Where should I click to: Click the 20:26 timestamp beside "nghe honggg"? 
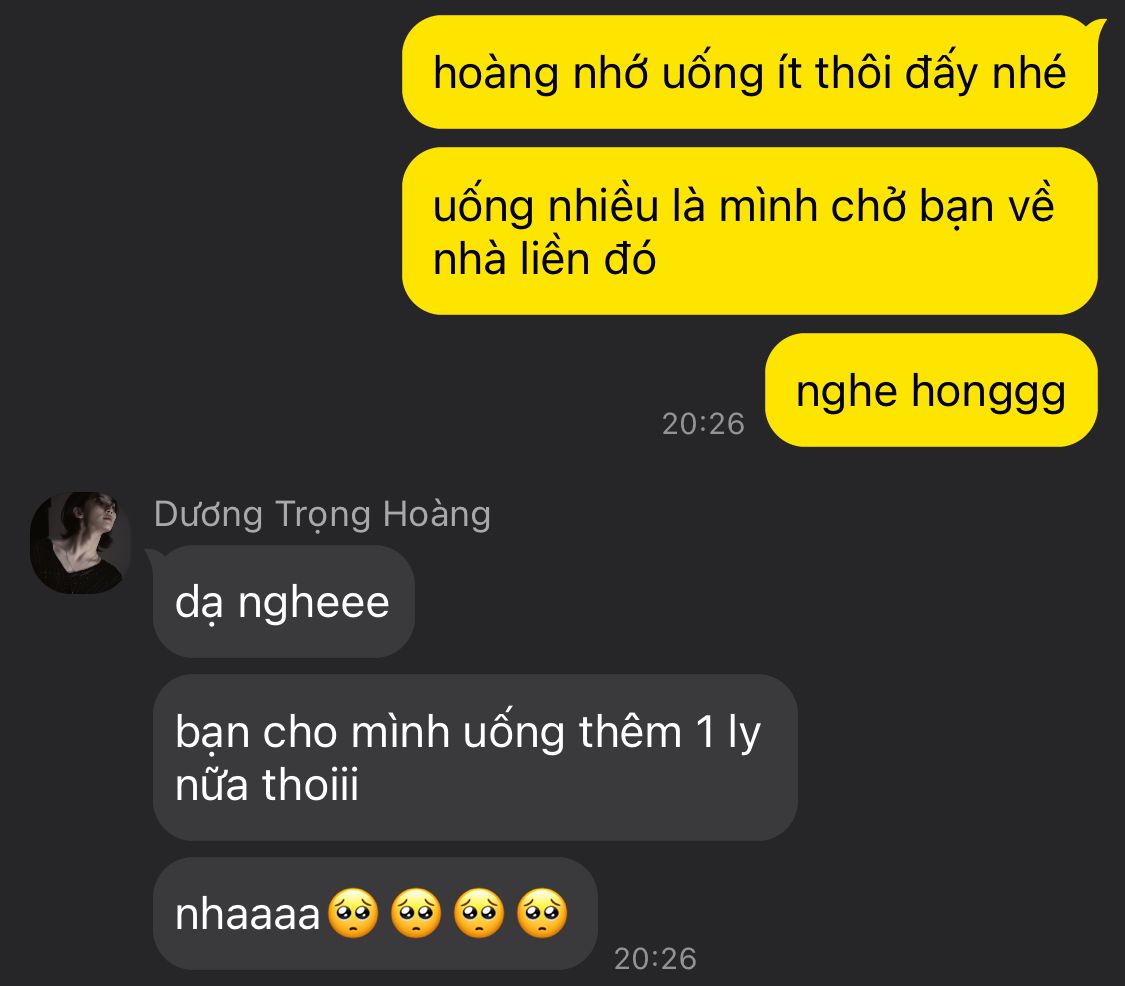(703, 423)
